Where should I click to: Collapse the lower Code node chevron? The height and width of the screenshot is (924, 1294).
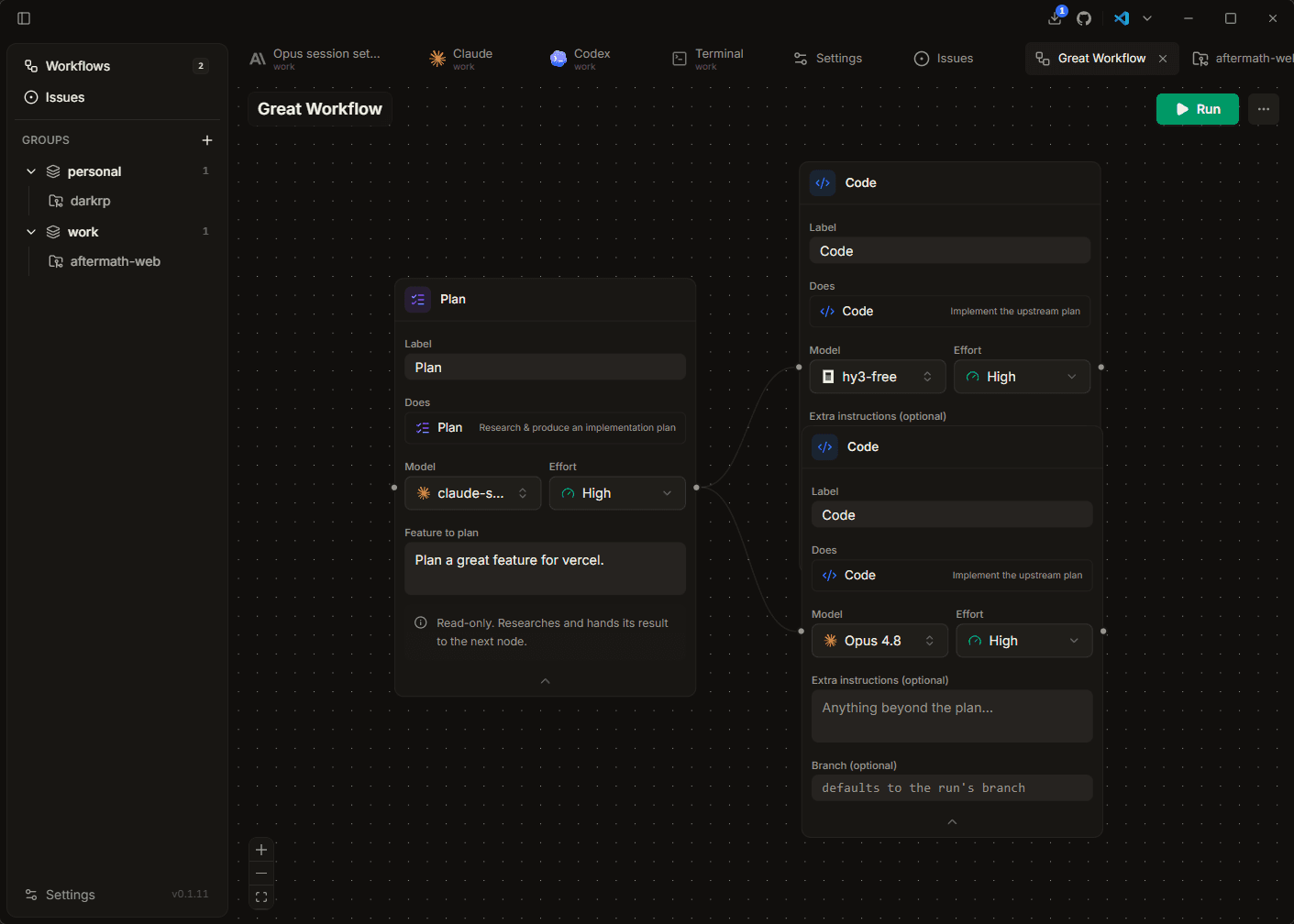tap(952, 822)
